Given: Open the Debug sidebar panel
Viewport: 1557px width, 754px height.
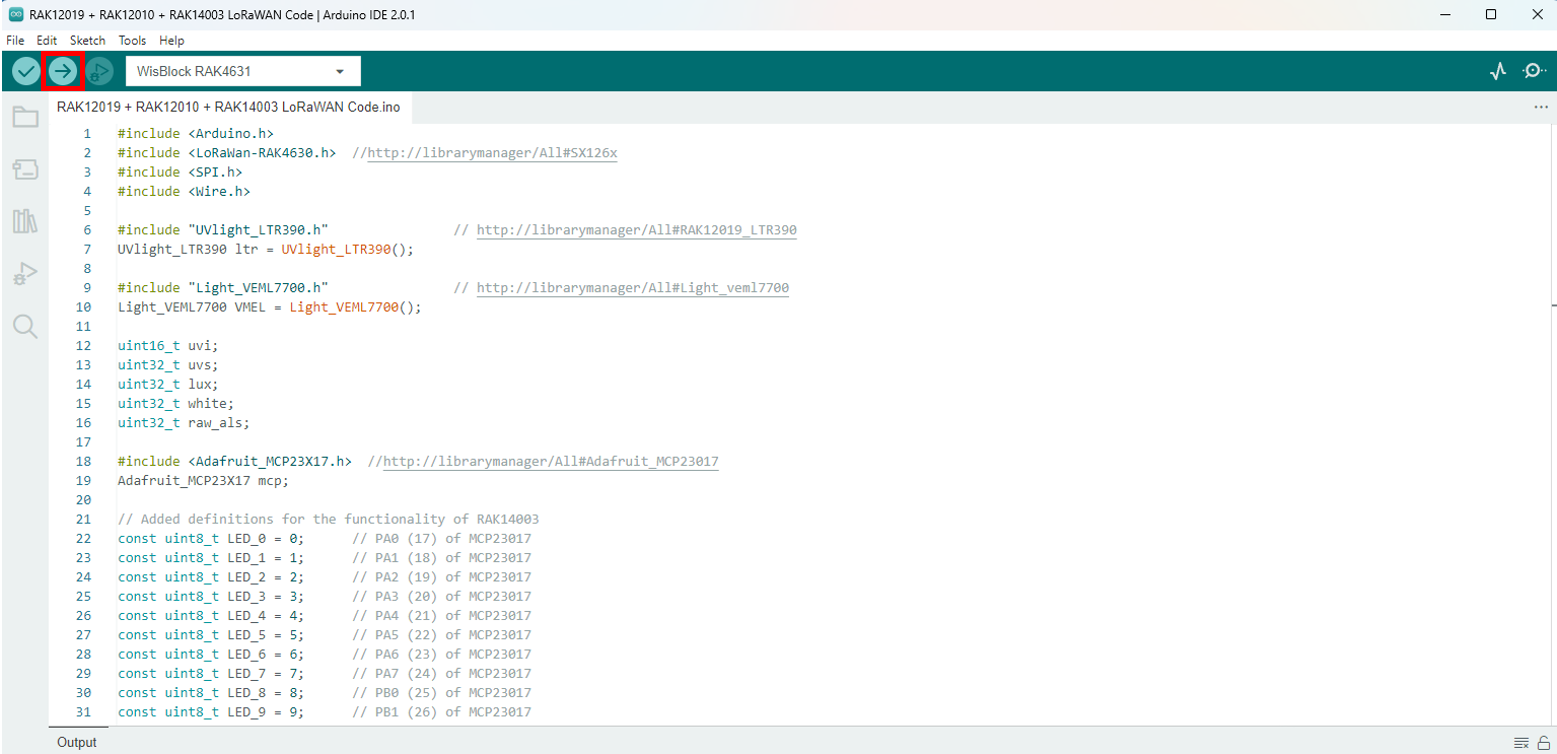Looking at the screenshot, I should [25, 273].
